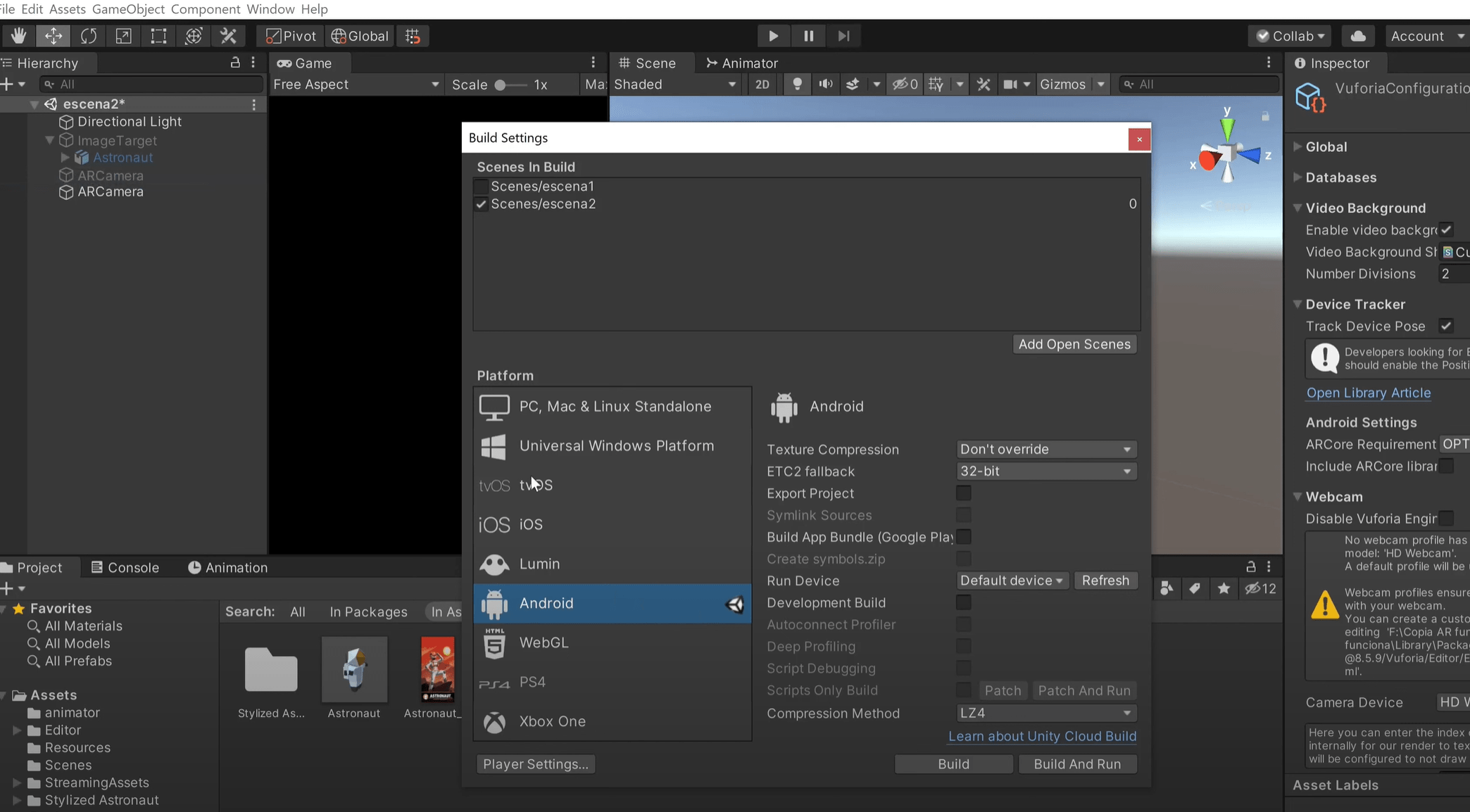Open the ETC2 fallback dropdown

(x=1046, y=471)
